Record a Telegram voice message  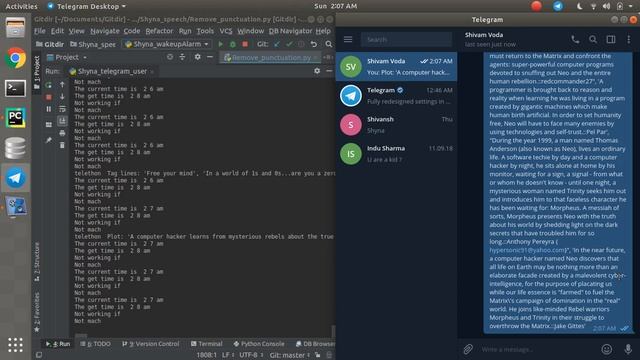(628, 349)
